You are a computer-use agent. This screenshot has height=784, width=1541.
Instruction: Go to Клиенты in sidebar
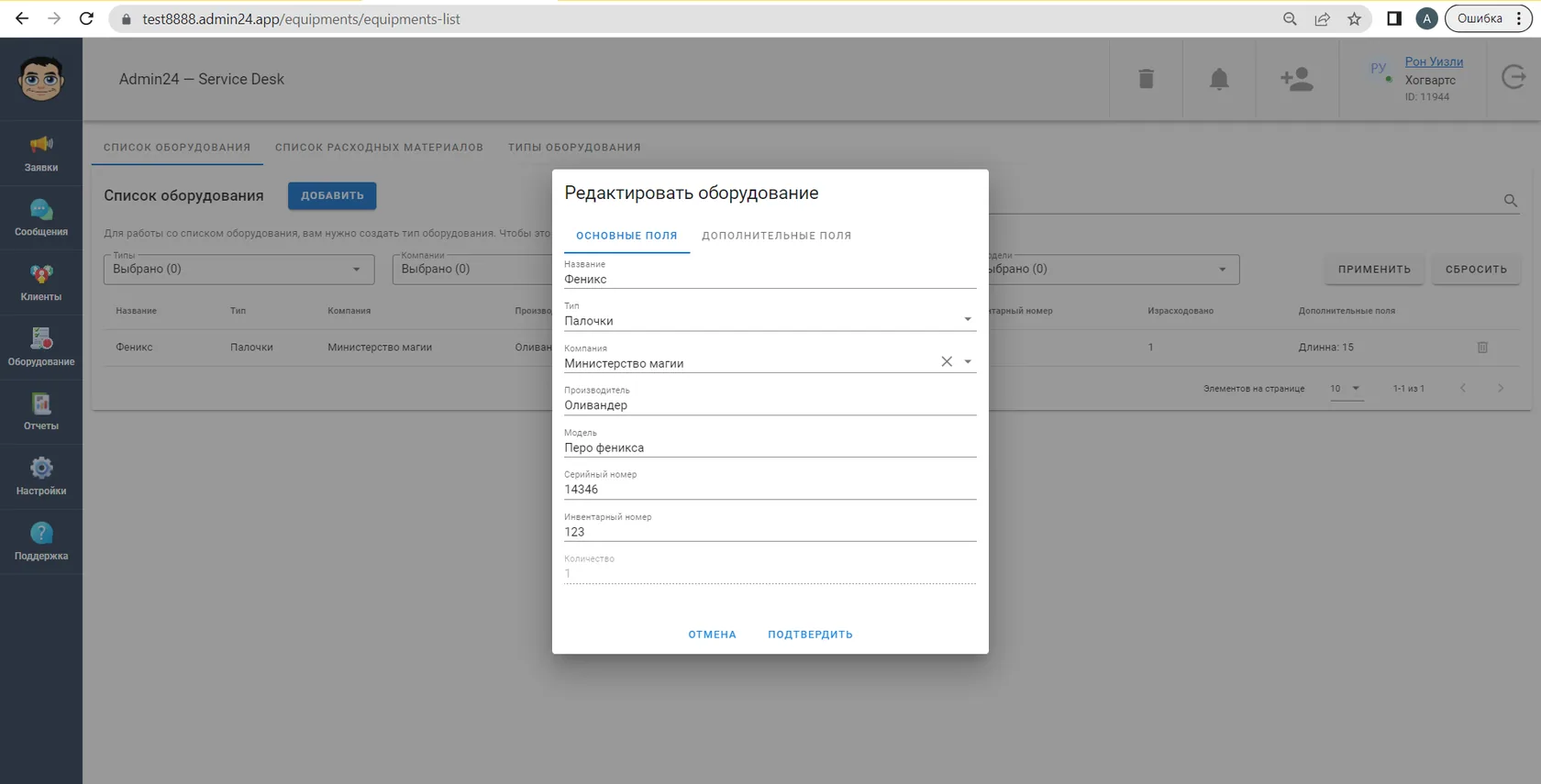point(41,283)
